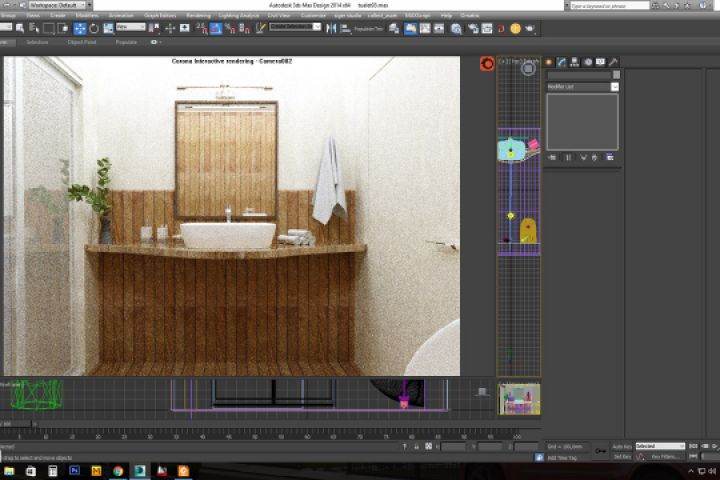This screenshot has width=720, height=480.
Task: Select the Move tool in main toolbar
Action: [79, 28]
